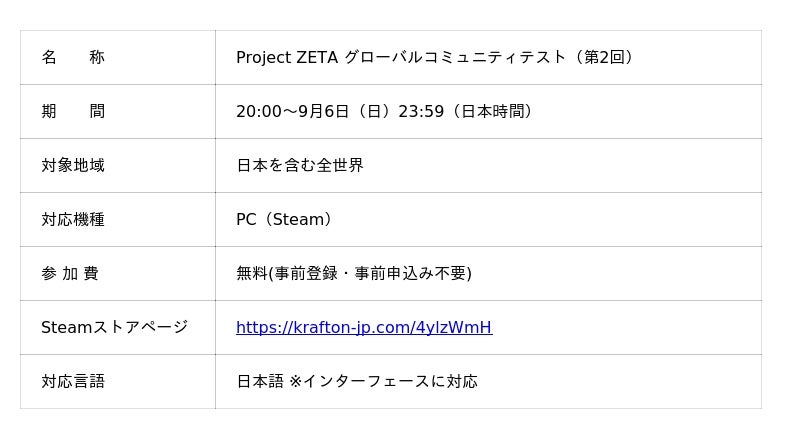Click the Steamストアページ label
Screen dimensions: 800x439
click(115, 327)
